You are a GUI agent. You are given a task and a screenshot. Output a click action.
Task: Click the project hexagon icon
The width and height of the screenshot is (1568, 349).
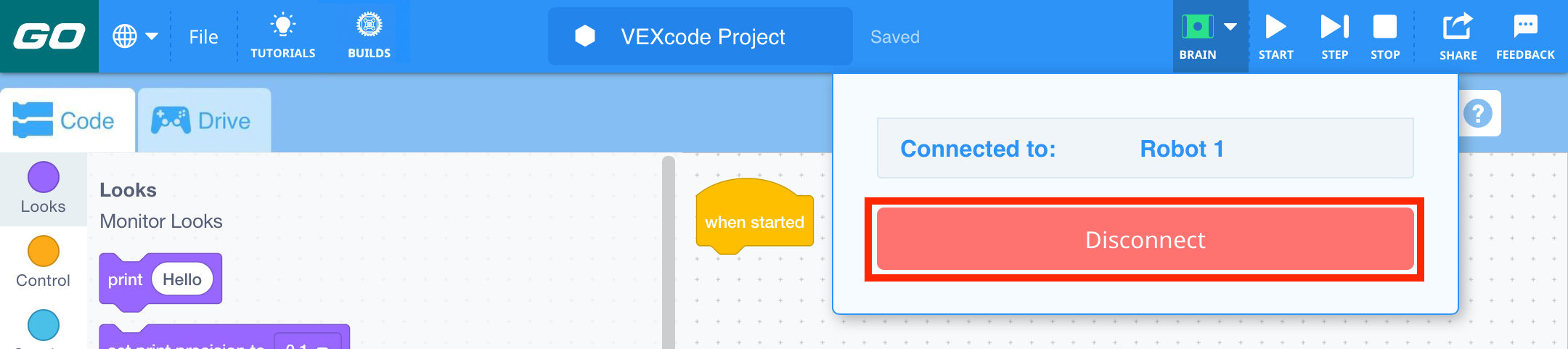click(585, 36)
